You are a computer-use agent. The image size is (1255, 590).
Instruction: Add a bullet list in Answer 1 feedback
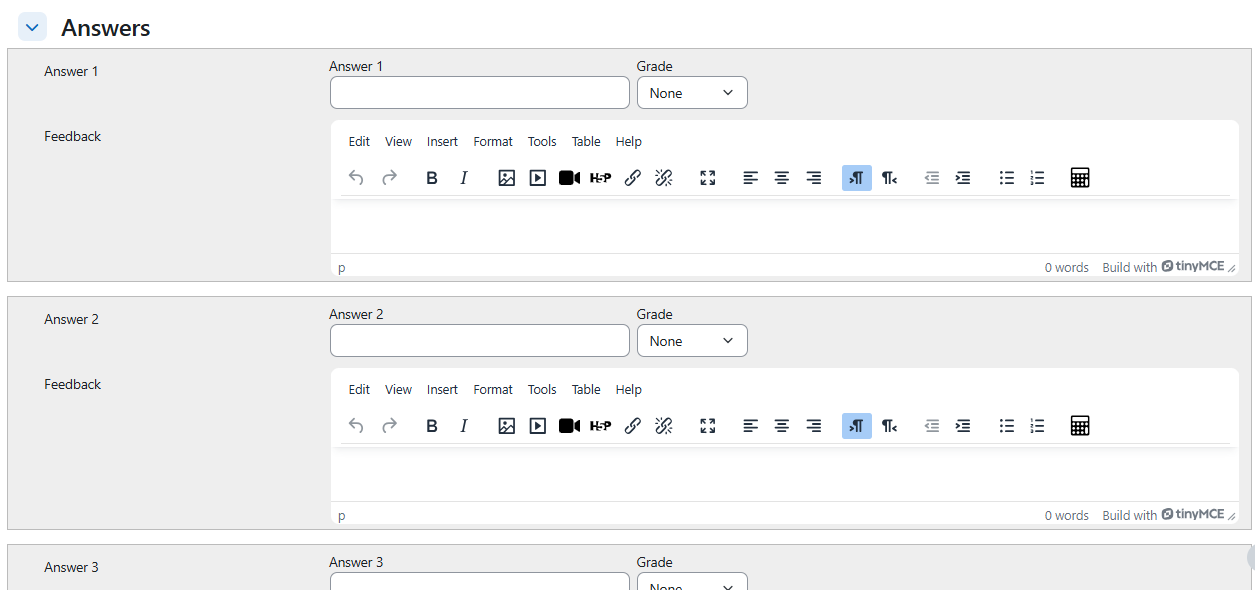click(x=1007, y=178)
